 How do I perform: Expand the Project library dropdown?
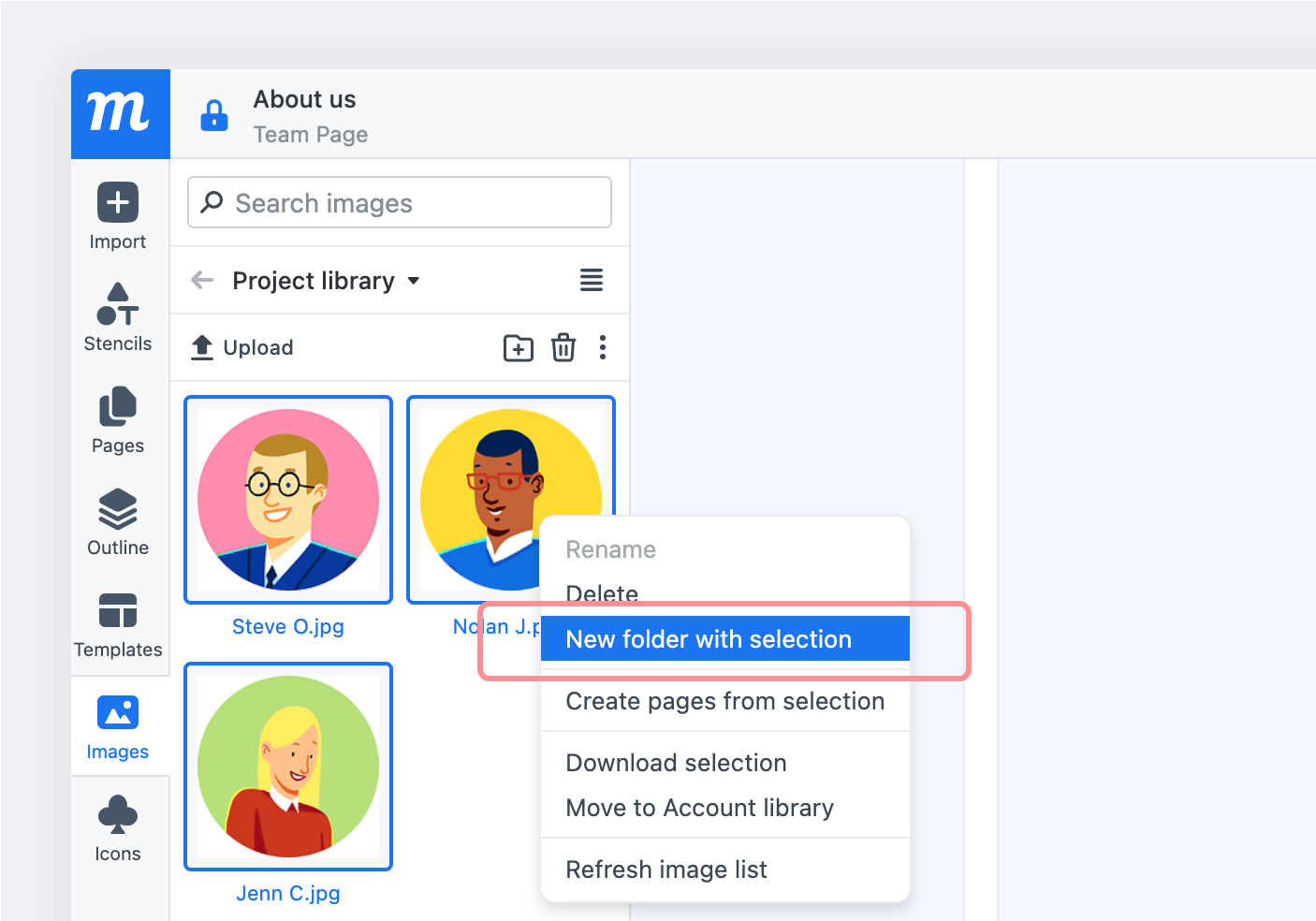326,281
